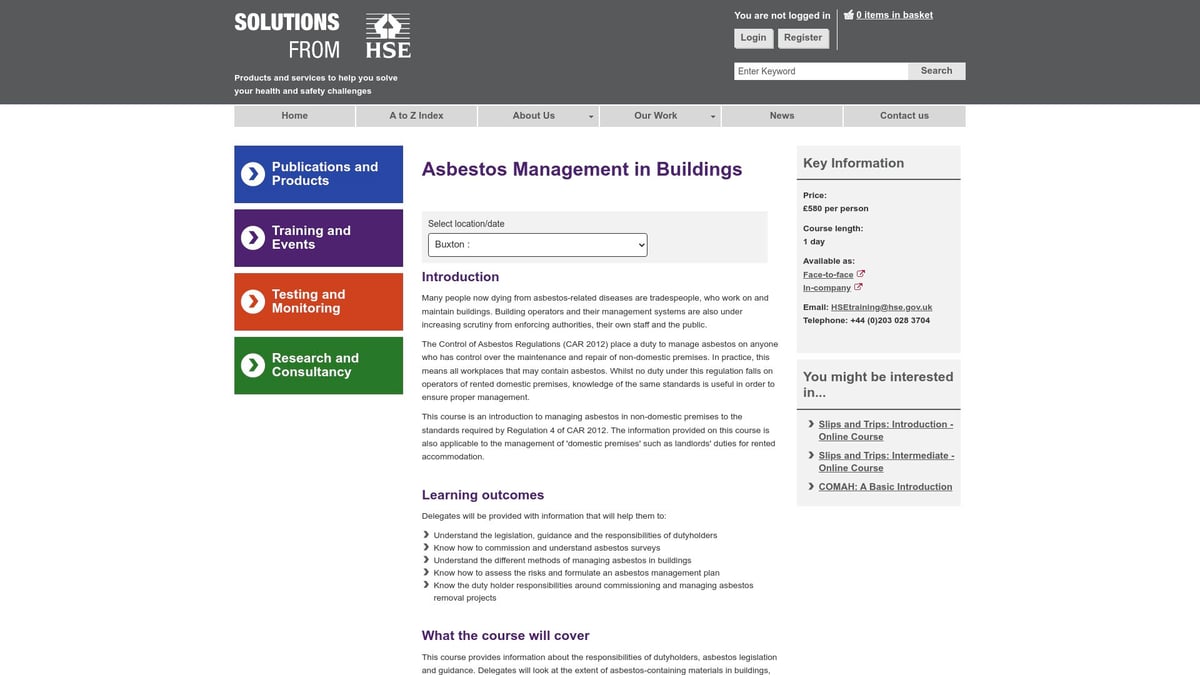Click inside the Enter Keyword search field

click(820, 70)
